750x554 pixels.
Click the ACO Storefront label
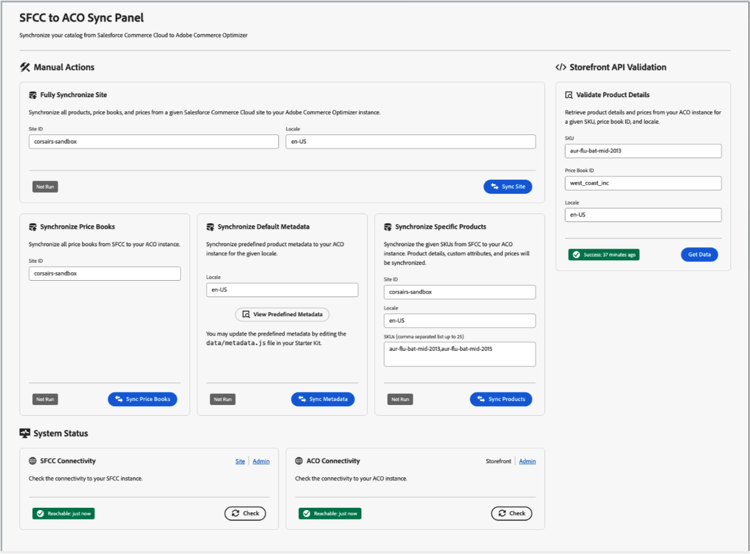point(498,461)
